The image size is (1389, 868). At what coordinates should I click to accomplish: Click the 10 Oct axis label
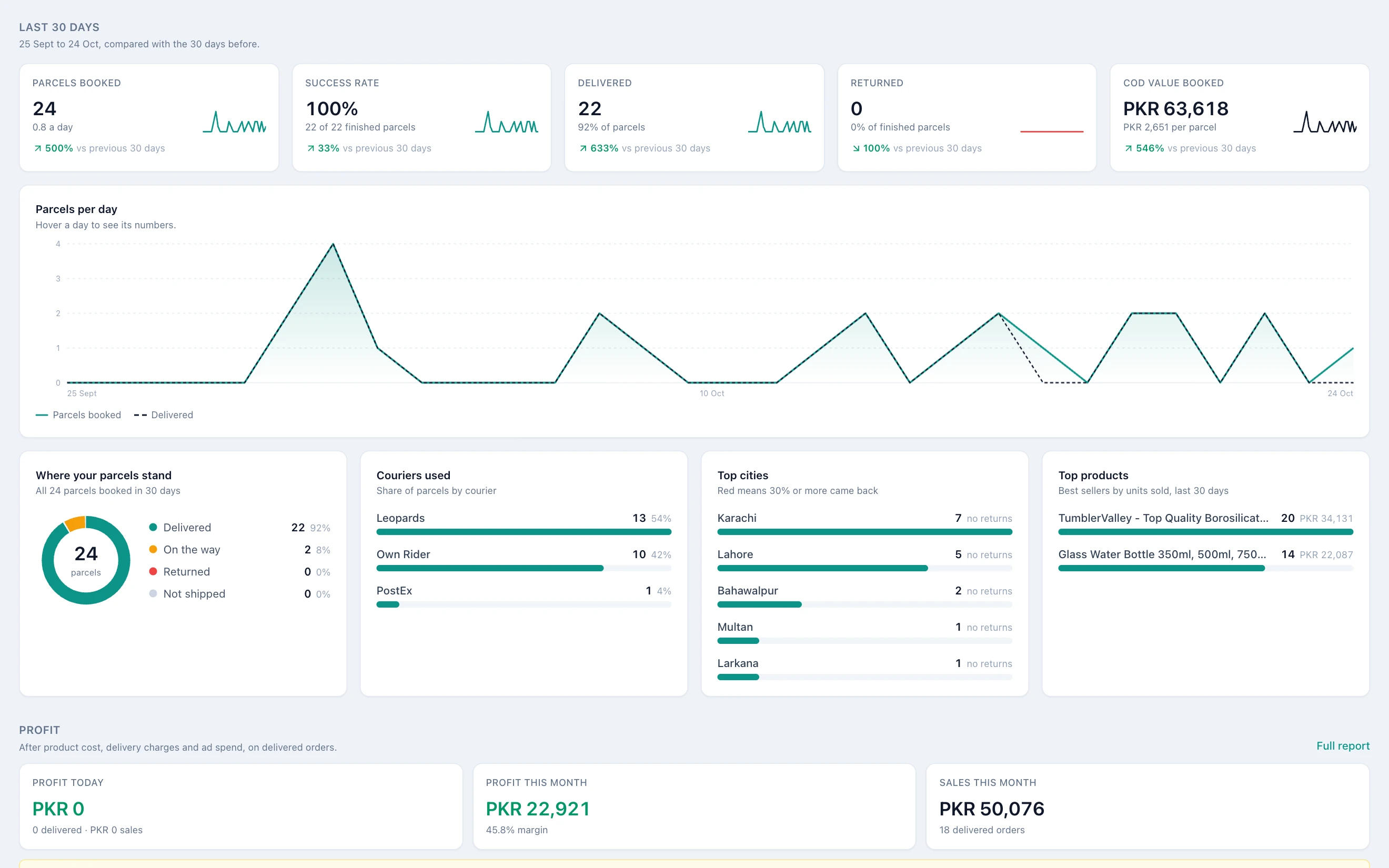(x=712, y=393)
